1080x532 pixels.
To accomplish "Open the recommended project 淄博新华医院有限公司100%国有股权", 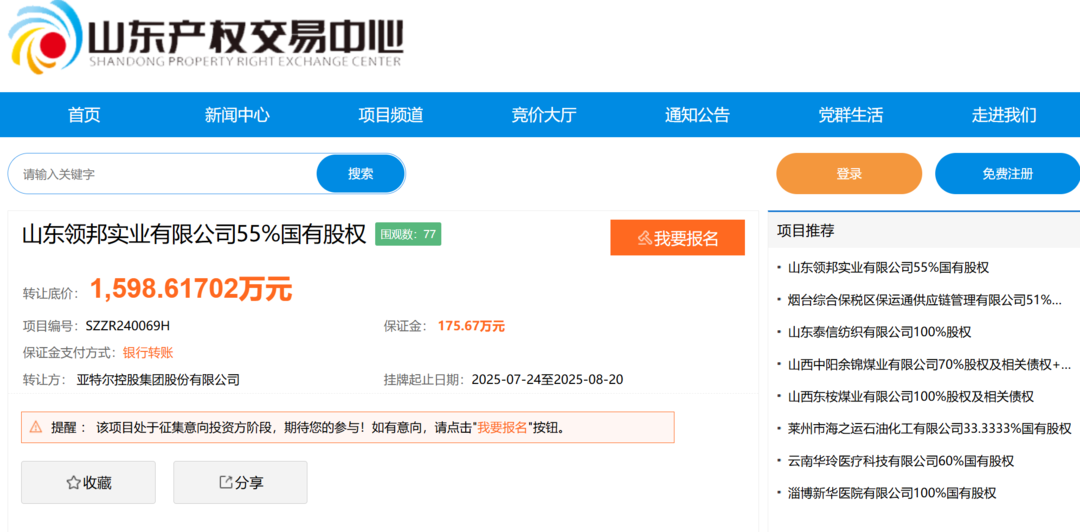I will [891, 493].
